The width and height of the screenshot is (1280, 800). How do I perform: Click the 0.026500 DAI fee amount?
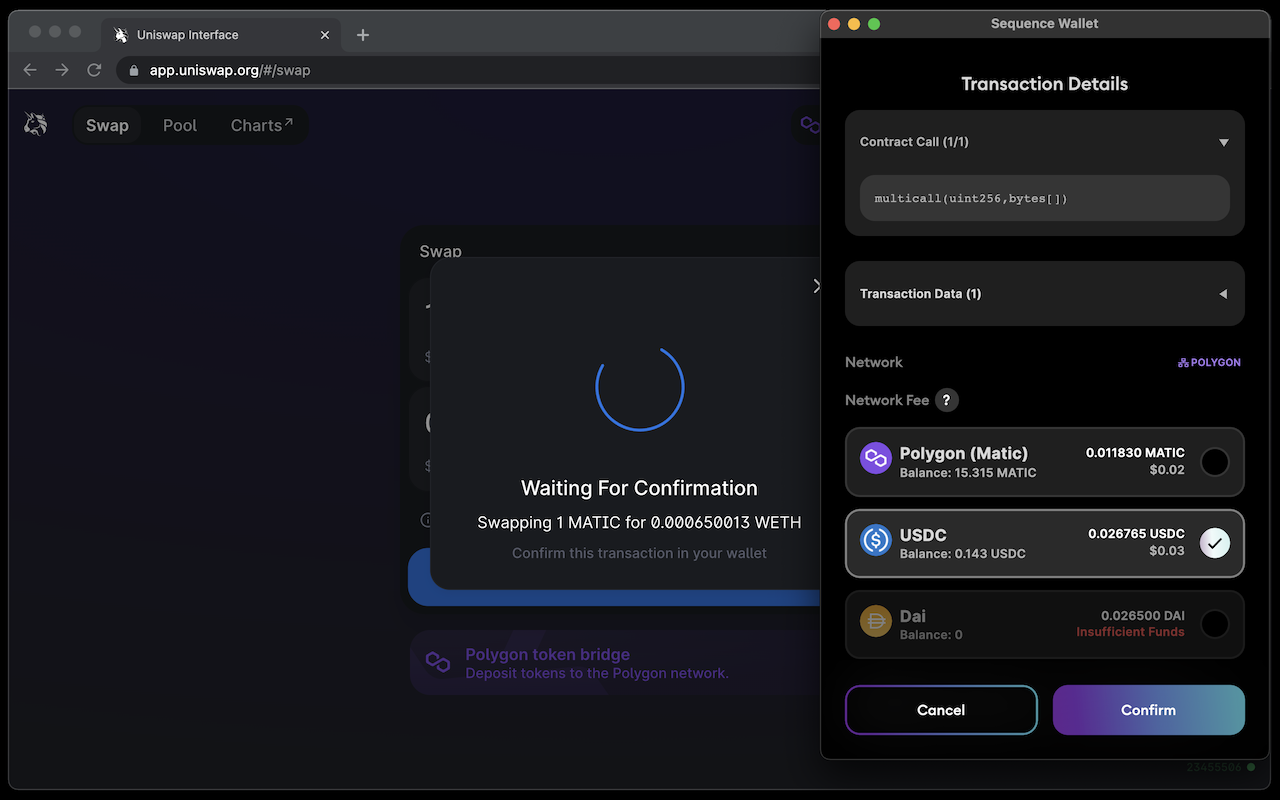[x=1143, y=616]
